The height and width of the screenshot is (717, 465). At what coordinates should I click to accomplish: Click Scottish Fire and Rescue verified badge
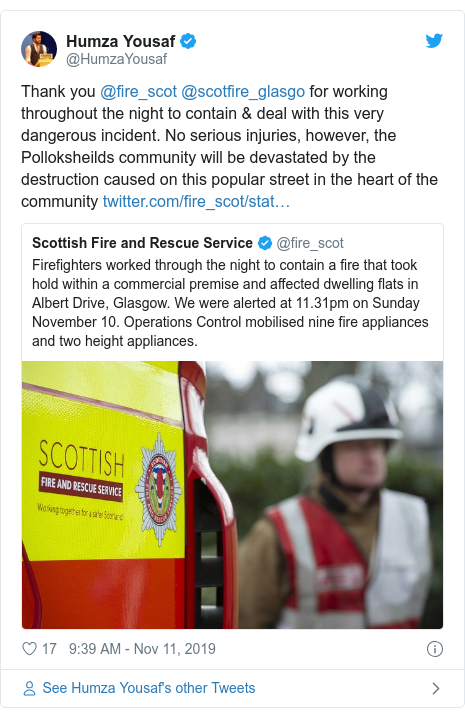tap(265, 243)
